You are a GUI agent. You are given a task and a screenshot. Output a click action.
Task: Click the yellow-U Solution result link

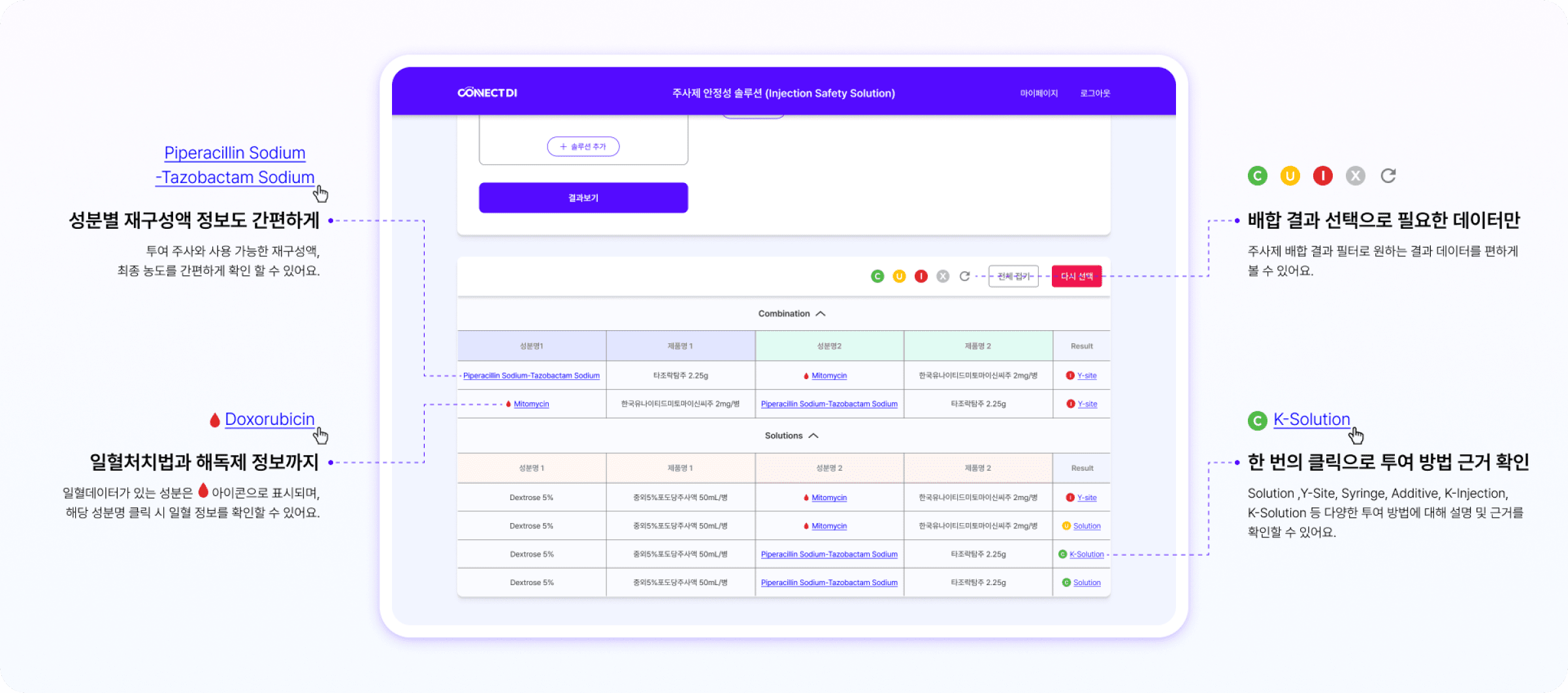[x=1086, y=526]
